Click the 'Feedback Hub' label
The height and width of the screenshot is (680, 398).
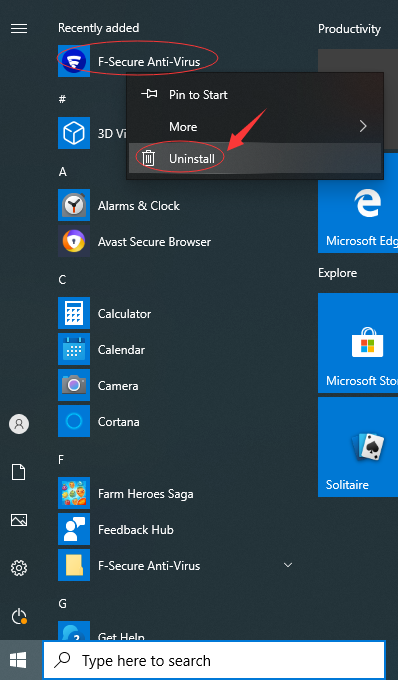136,530
